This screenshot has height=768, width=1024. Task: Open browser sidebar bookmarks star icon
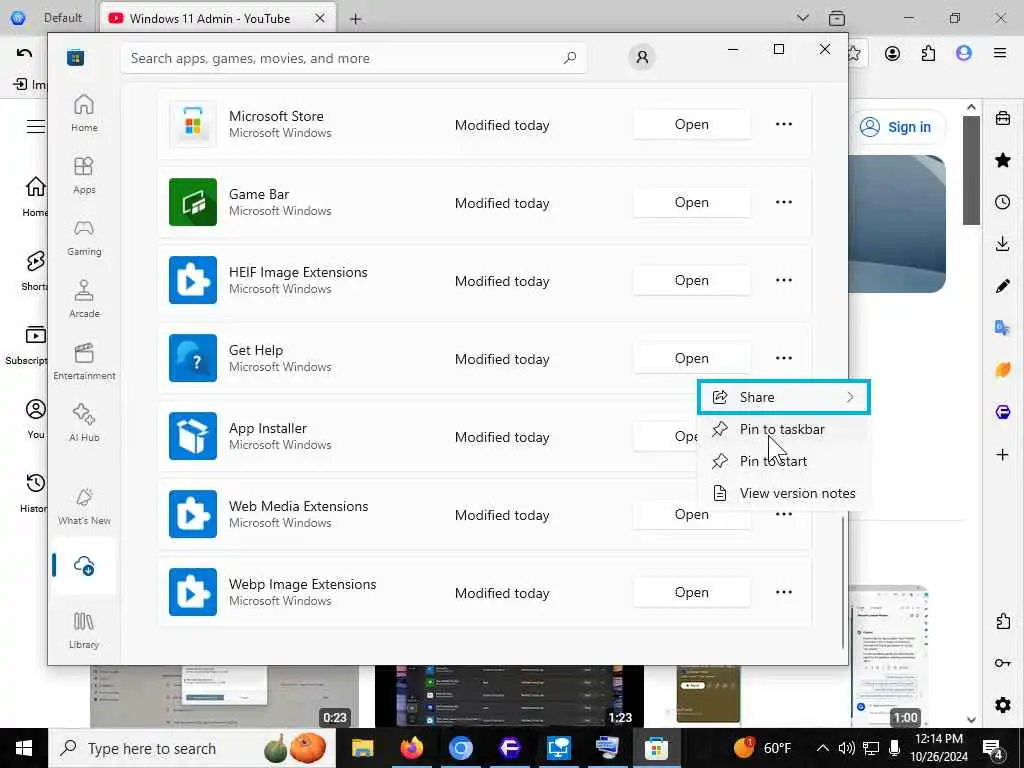(1002, 160)
